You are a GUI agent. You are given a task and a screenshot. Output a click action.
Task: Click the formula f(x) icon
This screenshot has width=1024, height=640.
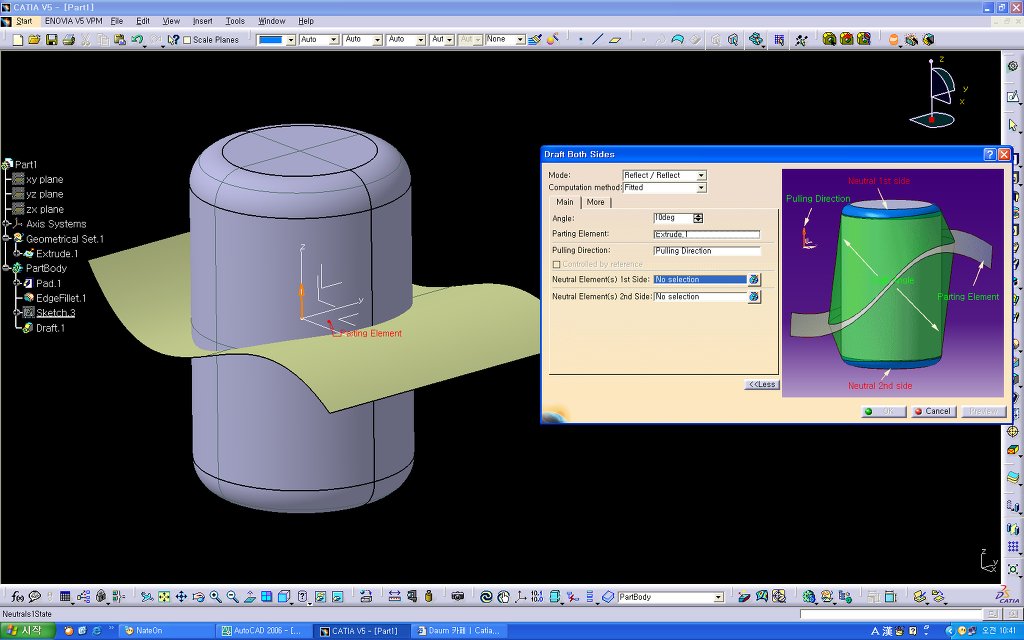(x=18, y=597)
